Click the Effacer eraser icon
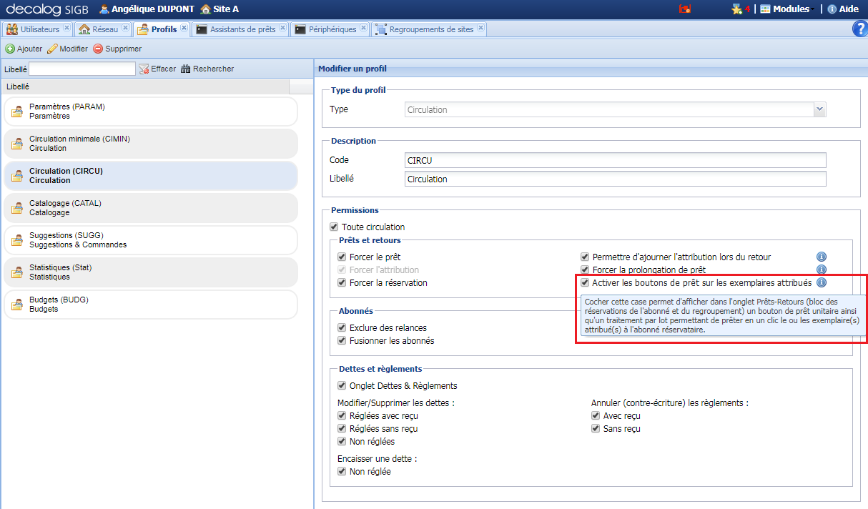Screen dimensions: 868x509 144,69
